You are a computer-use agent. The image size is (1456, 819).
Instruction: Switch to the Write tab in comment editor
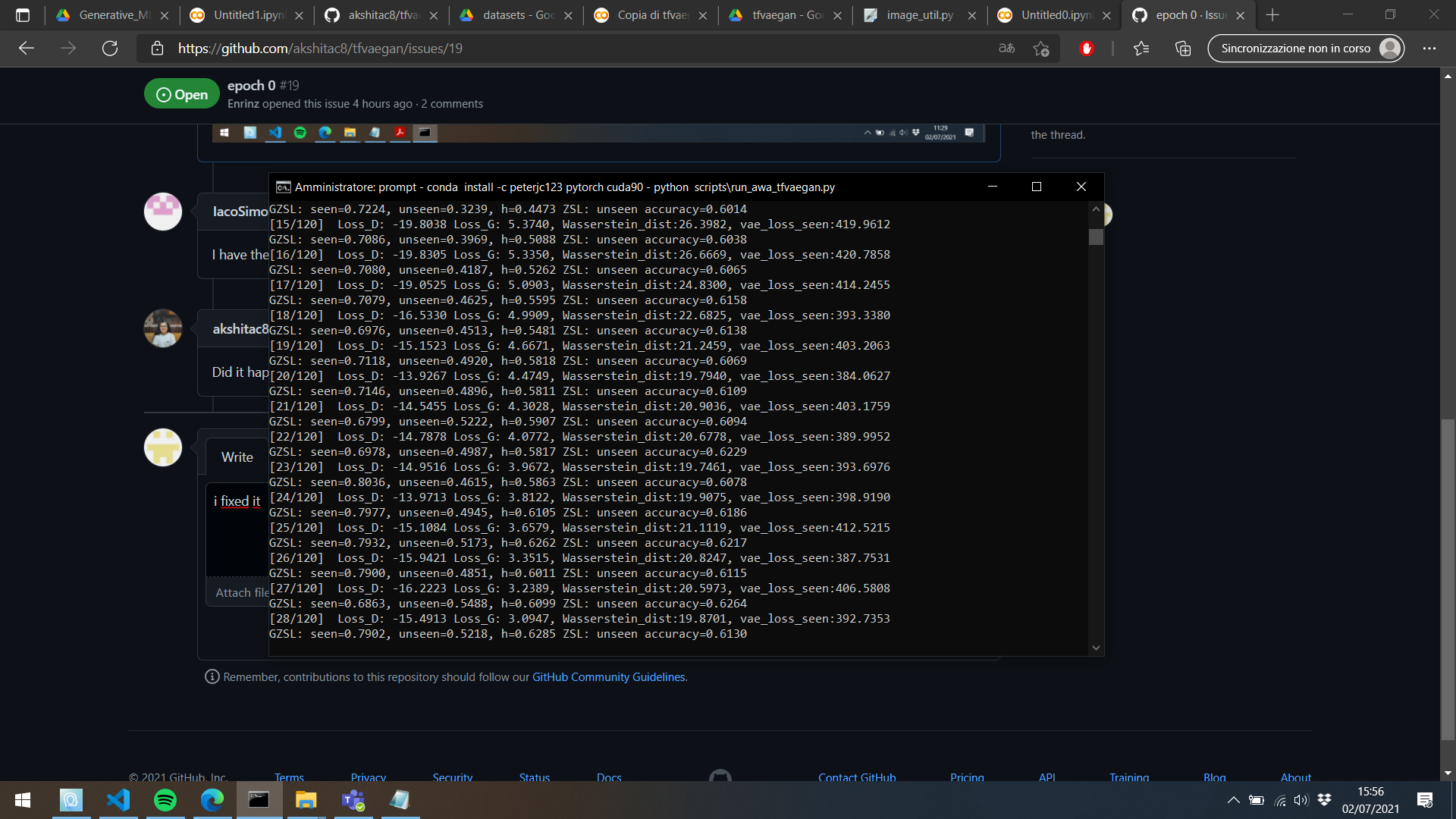click(237, 457)
